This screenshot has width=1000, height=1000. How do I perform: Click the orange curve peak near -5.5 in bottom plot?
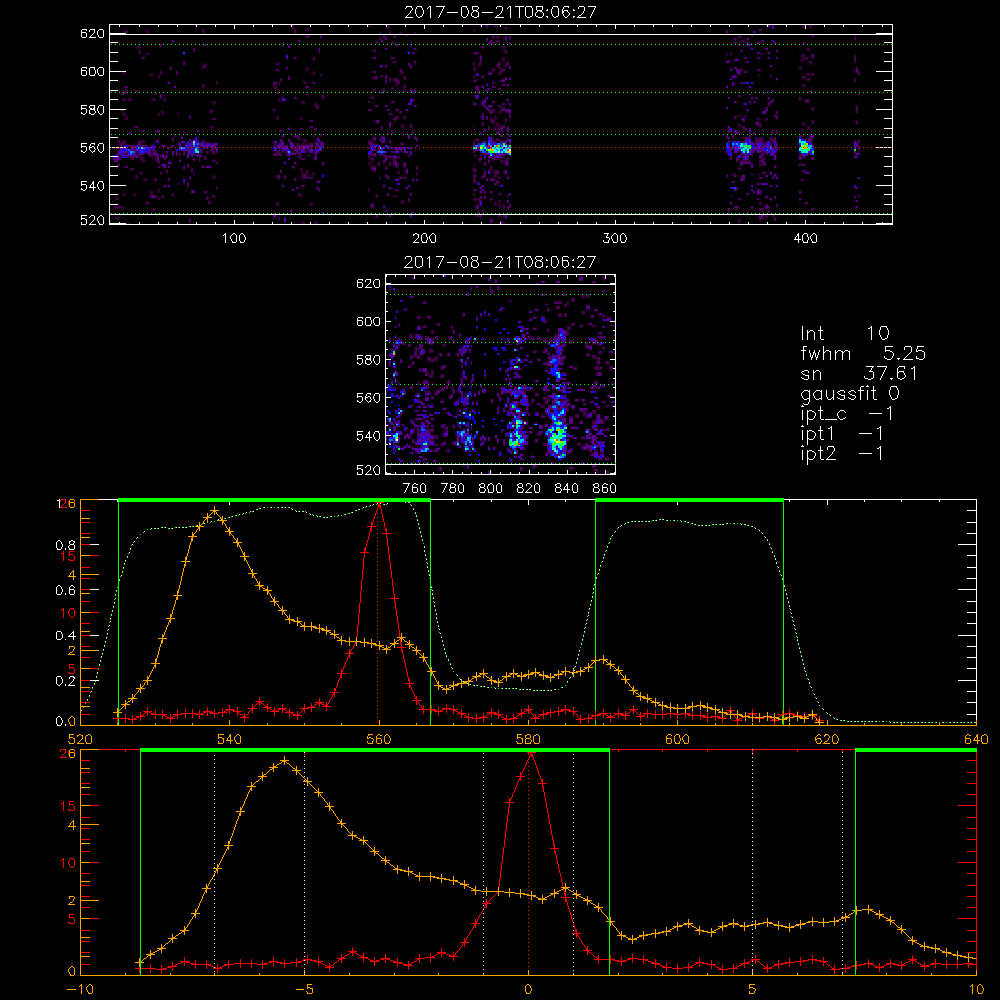pyautogui.click(x=284, y=760)
